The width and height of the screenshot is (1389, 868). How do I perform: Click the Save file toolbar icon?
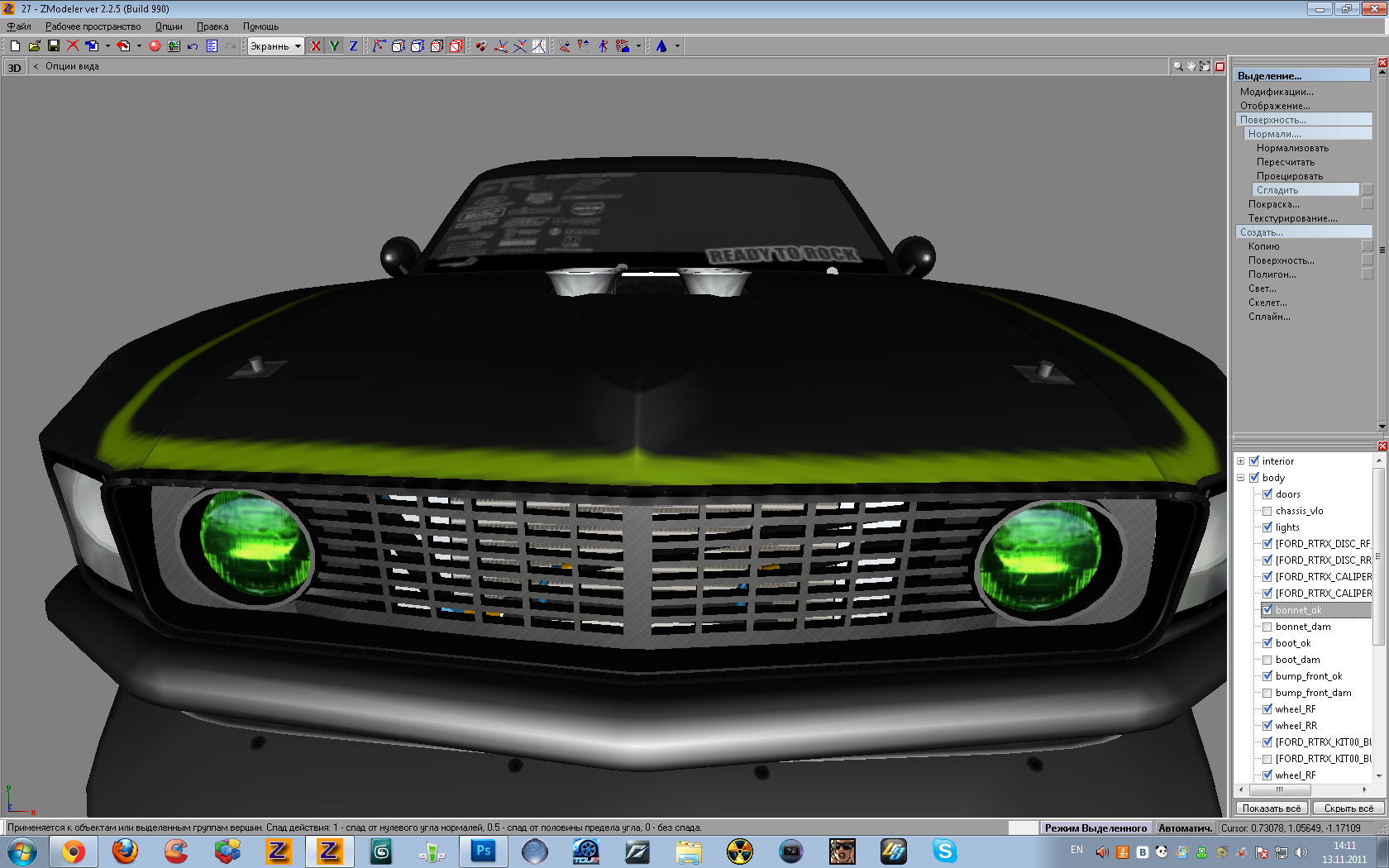pos(54,46)
